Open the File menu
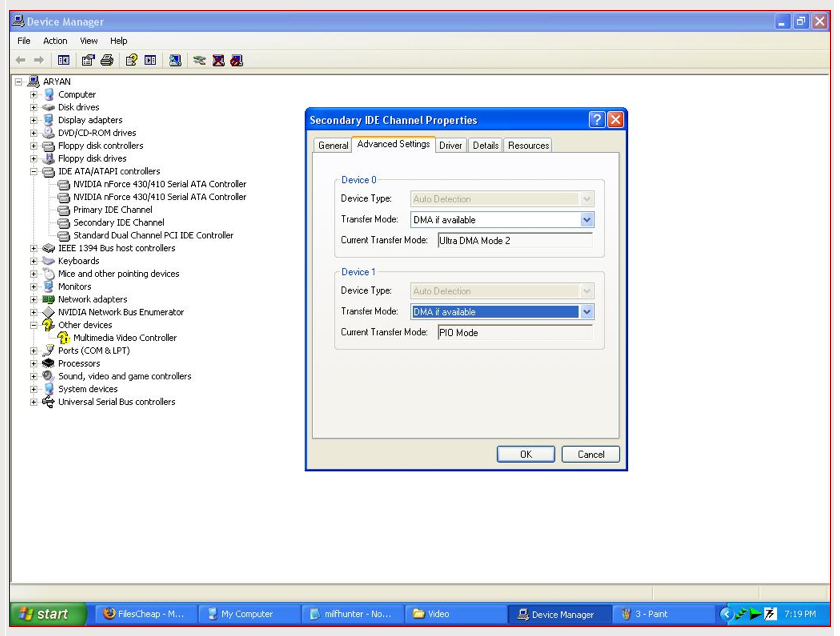This screenshot has height=636, width=840. point(24,41)
